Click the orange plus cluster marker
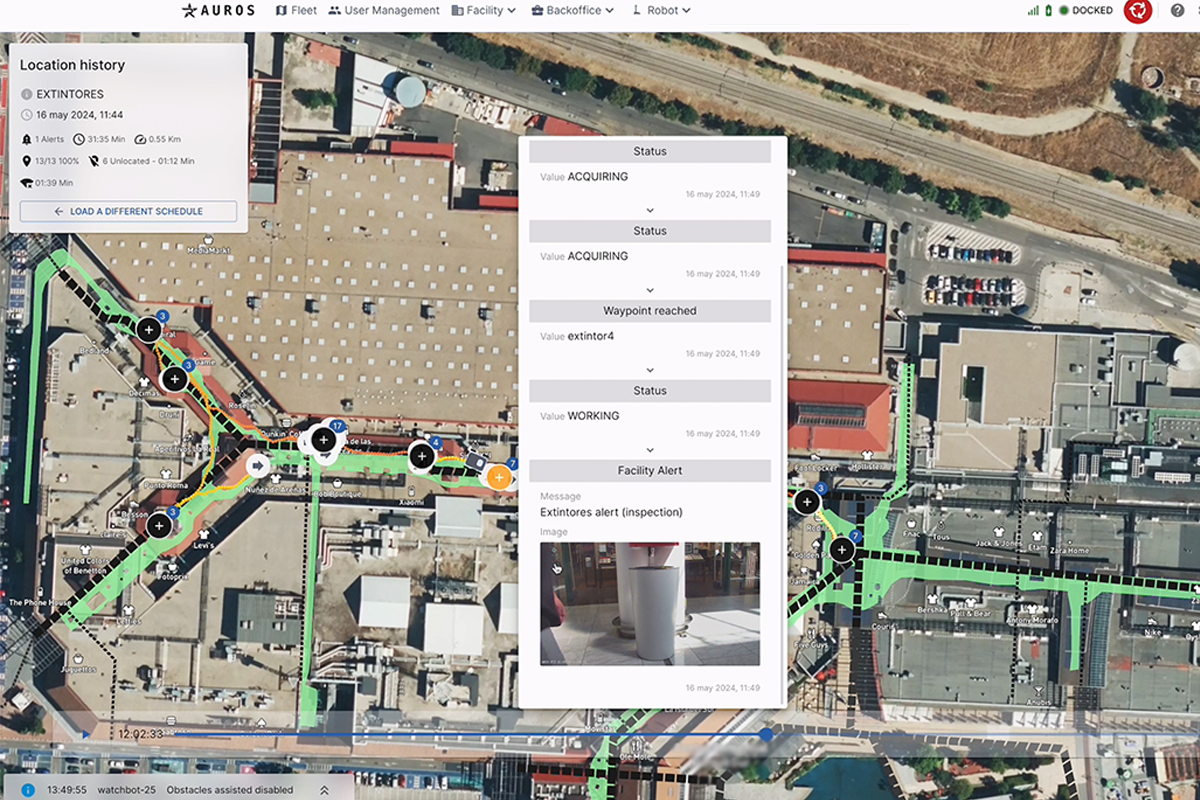1200x800 pixels. pos(497,477)
